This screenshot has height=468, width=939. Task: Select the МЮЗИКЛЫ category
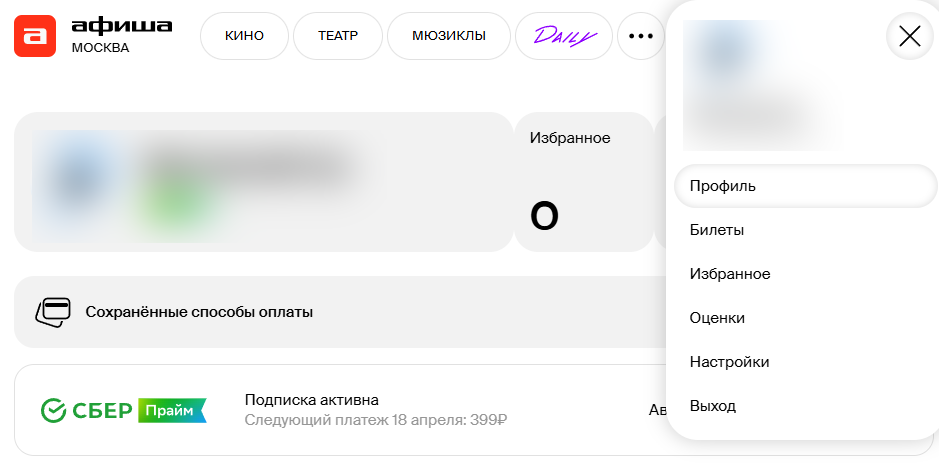point(448,36)
